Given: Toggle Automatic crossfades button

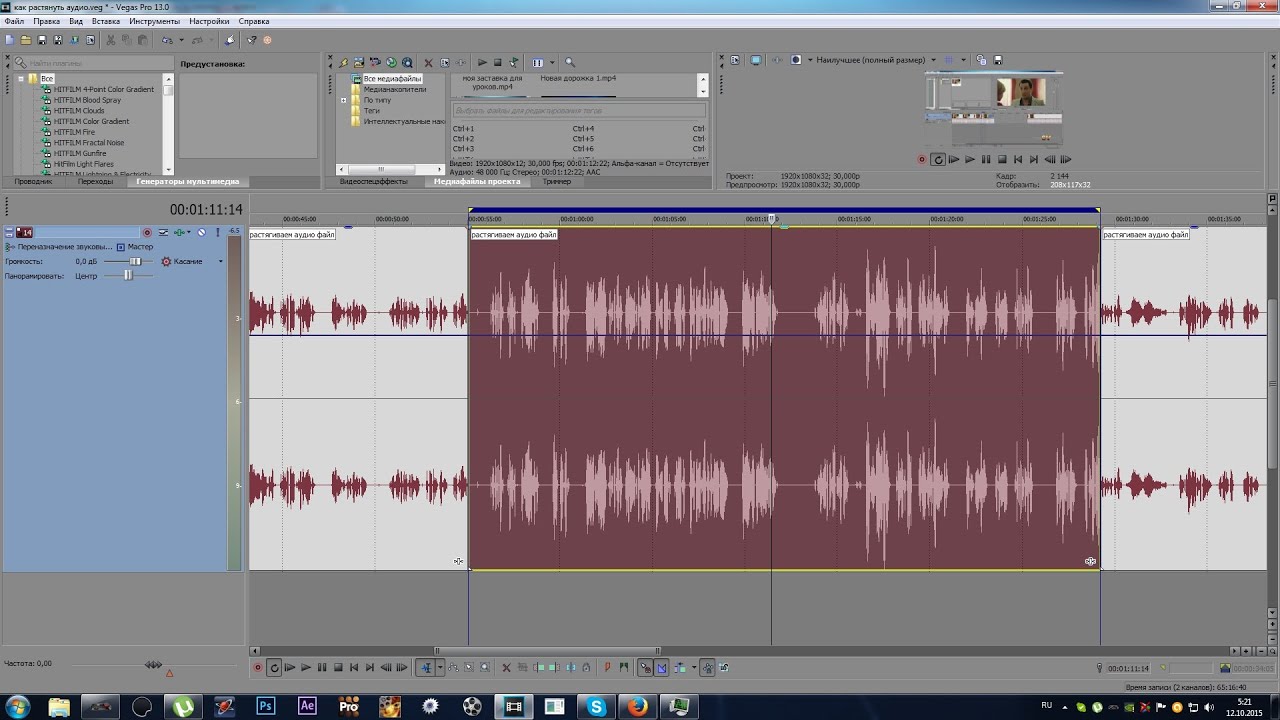Looking at the screenshot, I should (661, 668).
